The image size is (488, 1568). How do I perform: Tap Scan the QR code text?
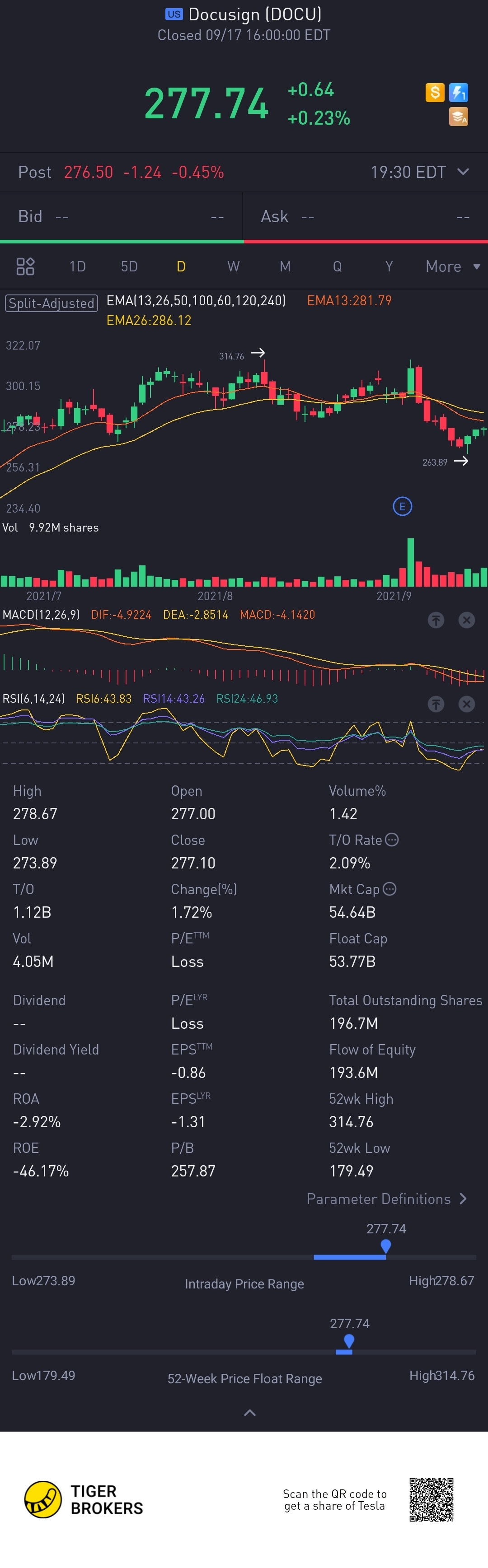tap(334, 1499)
